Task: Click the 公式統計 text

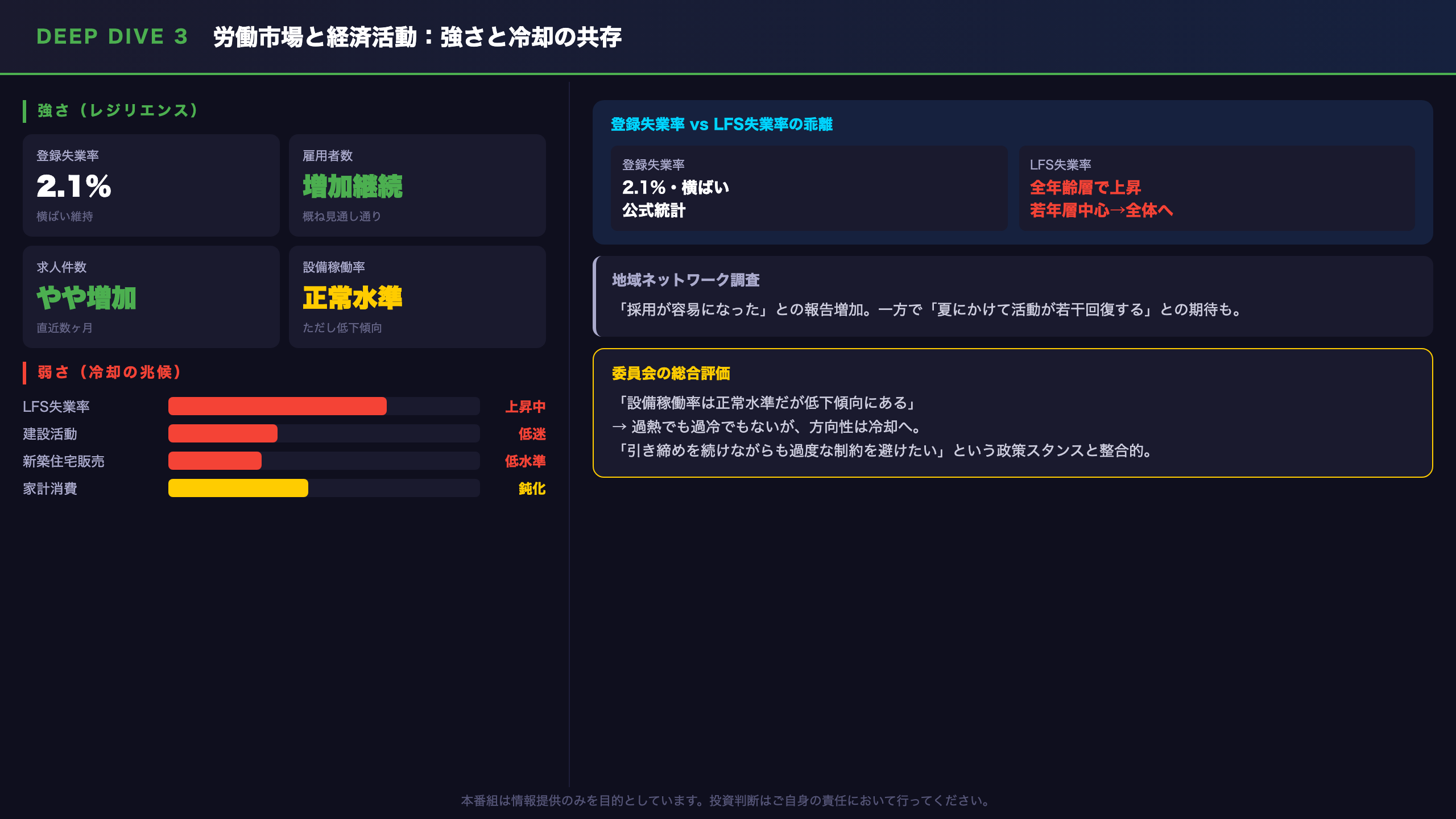Action: [x=654, y=210]
